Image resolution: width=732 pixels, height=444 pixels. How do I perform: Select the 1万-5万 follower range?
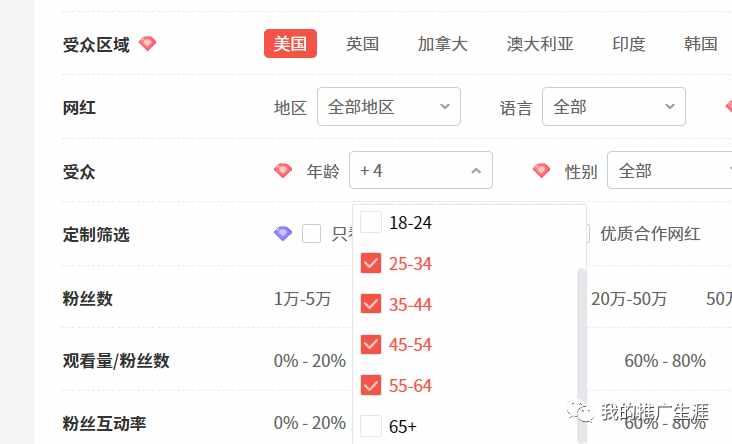tap(303, 299)
